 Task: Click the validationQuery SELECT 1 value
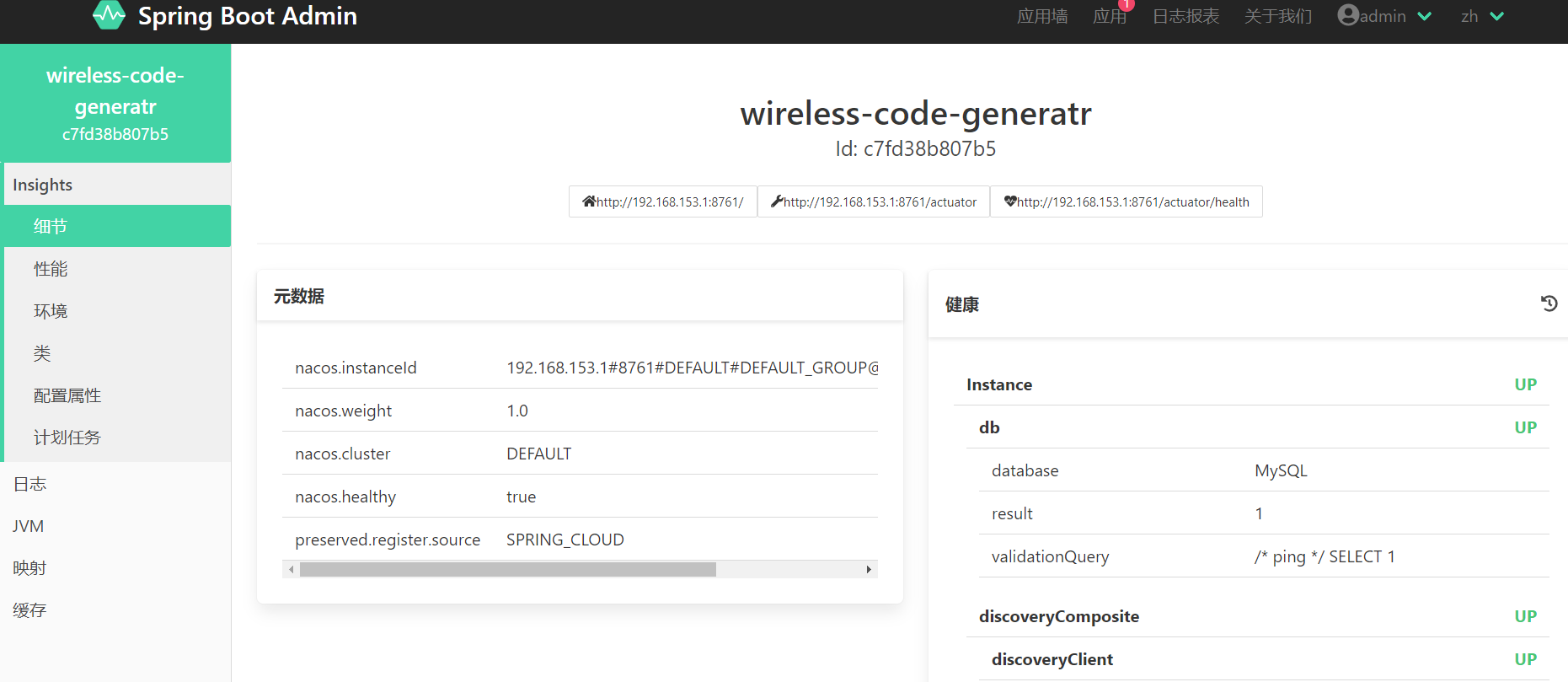(1325, 556)
